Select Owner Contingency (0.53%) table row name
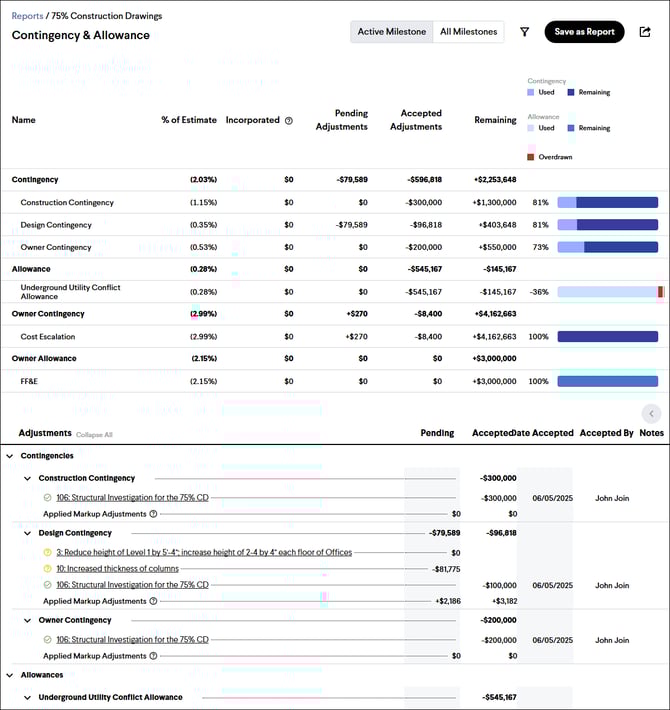The width and height of the screenshot is (670, 710). [x=56, y=247]
